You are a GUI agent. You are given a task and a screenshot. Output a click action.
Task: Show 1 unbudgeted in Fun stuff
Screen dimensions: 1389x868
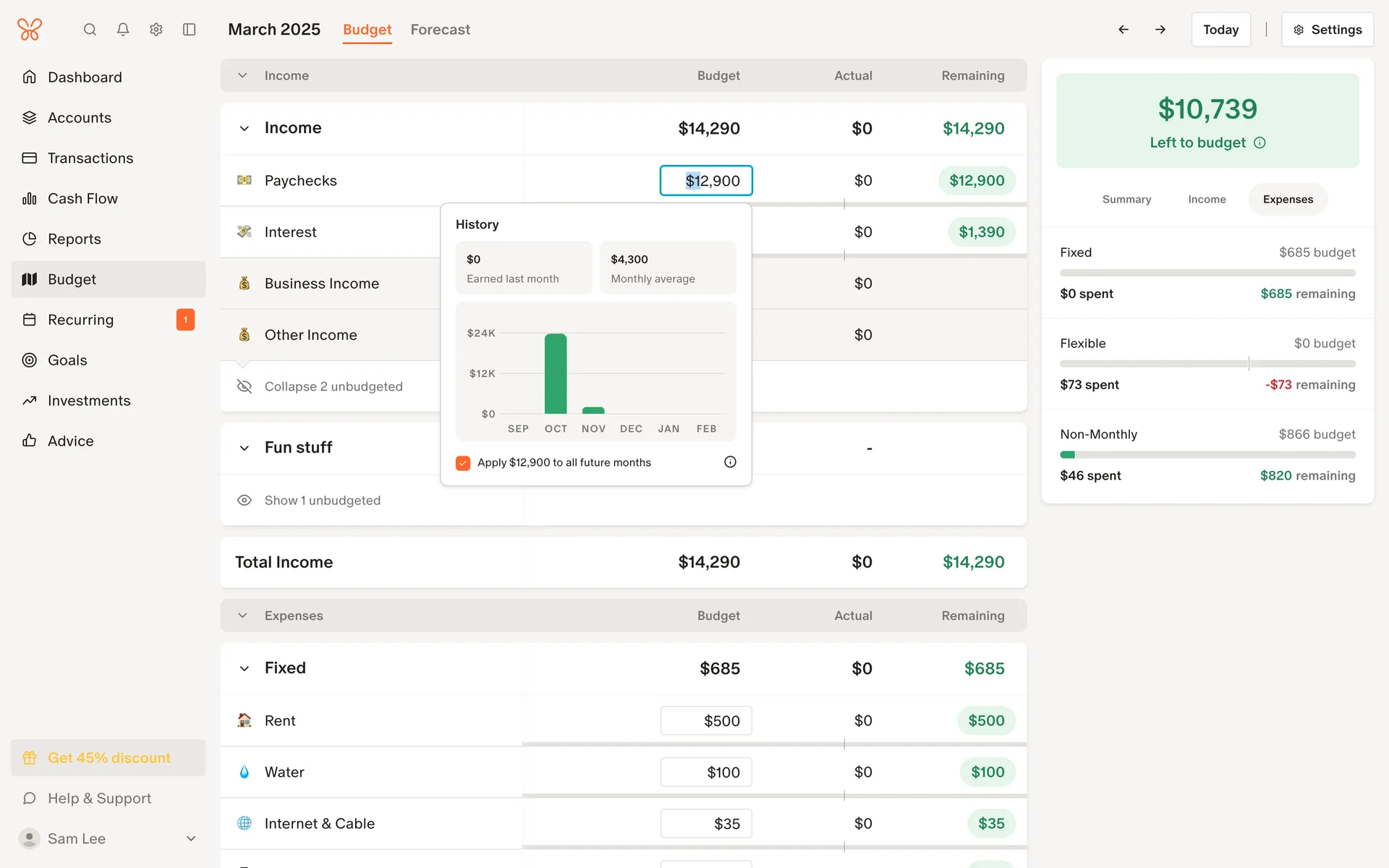(x=322, y=501)
